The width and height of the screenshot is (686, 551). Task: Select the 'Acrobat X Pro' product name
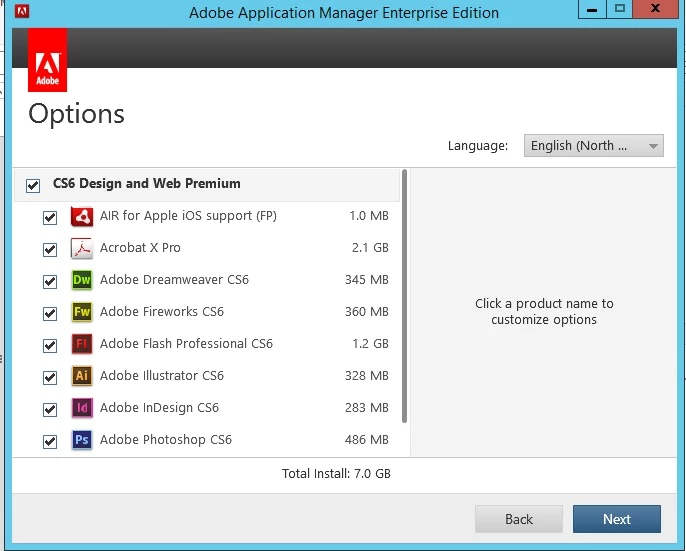coord(140,248)
